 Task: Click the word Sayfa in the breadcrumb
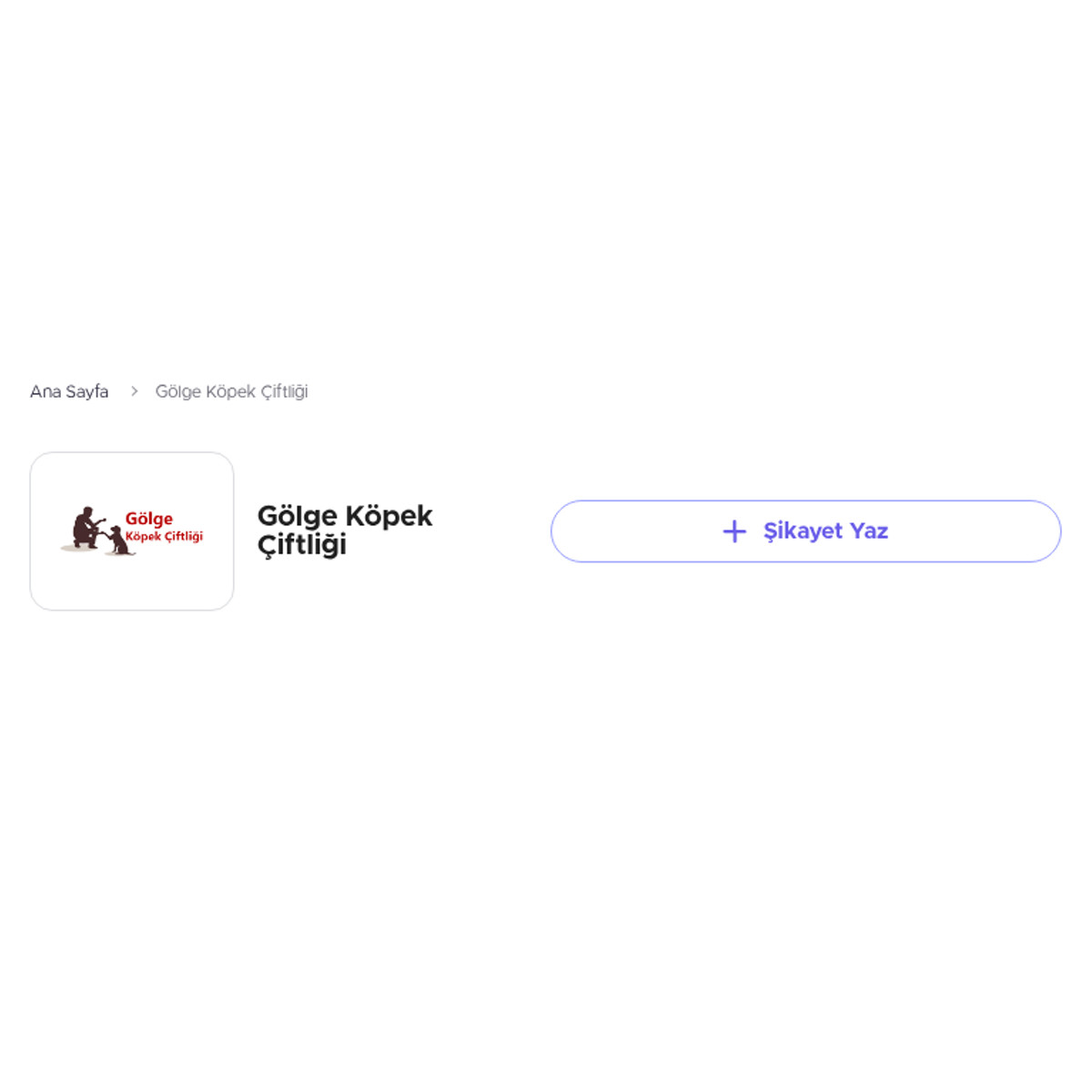coord(87,391)
